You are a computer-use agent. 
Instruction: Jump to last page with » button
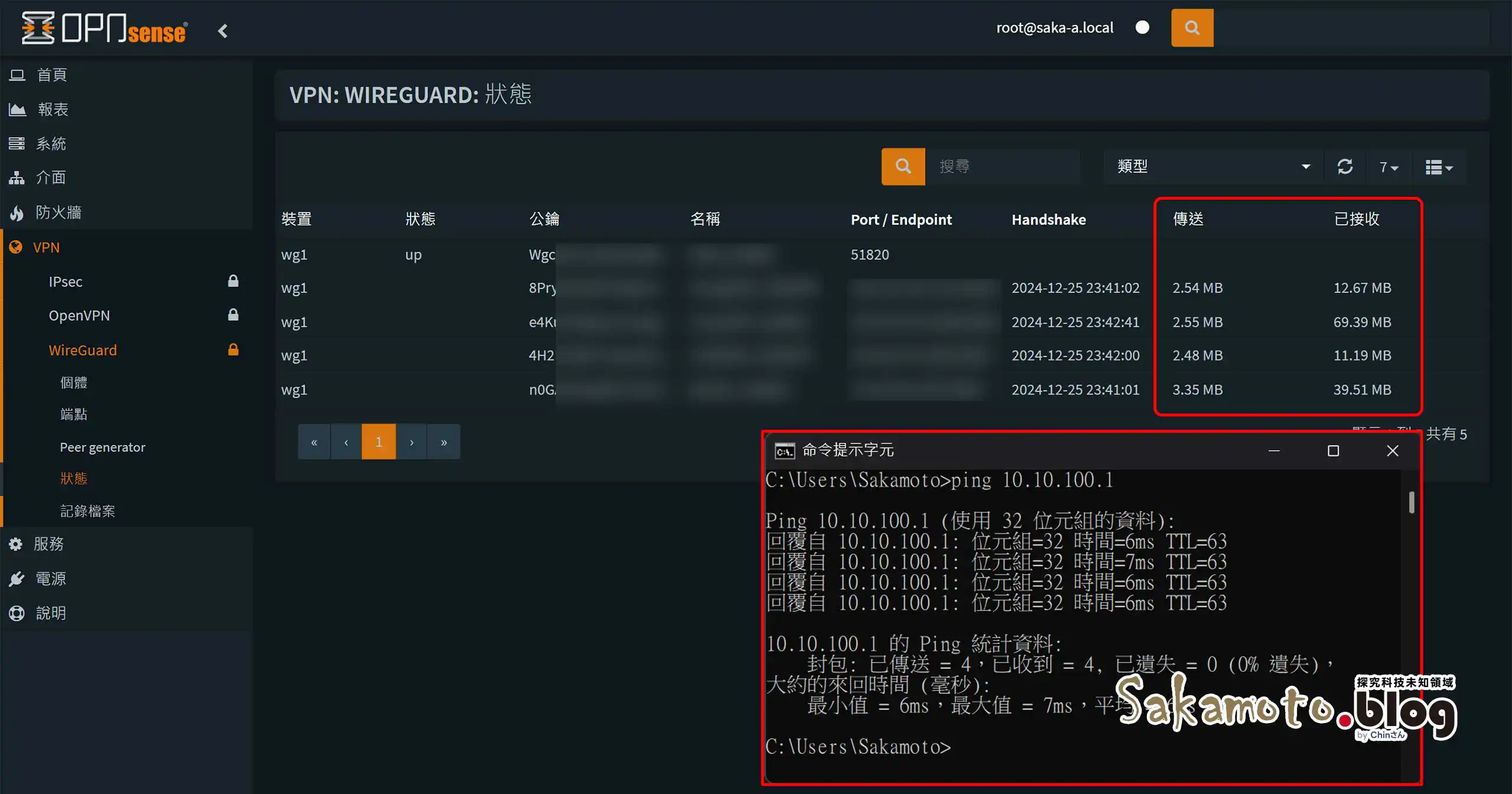(x=444, y=441)
